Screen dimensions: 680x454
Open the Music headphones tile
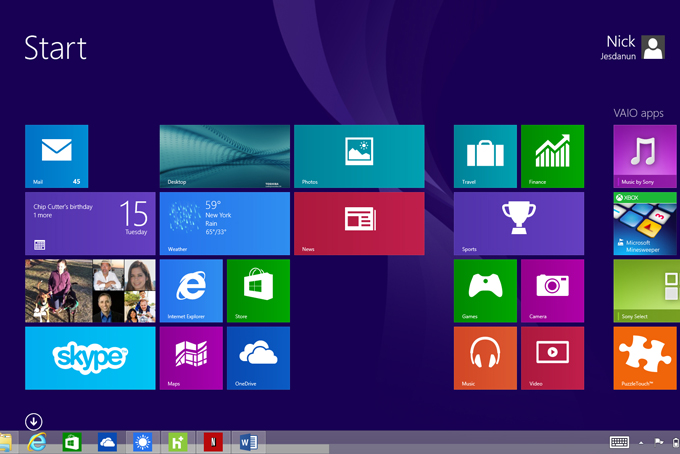coord(485,358)
